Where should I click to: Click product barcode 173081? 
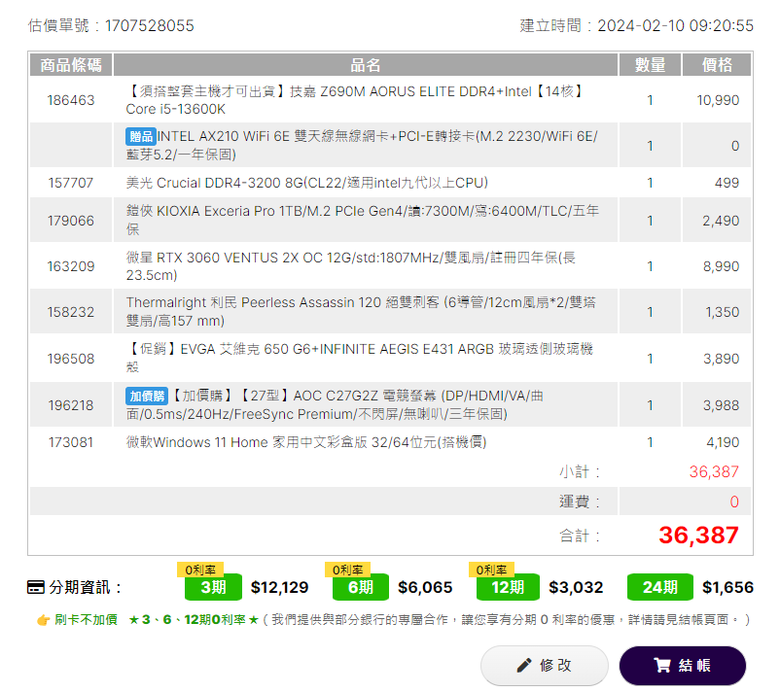(x=71, y=442)
